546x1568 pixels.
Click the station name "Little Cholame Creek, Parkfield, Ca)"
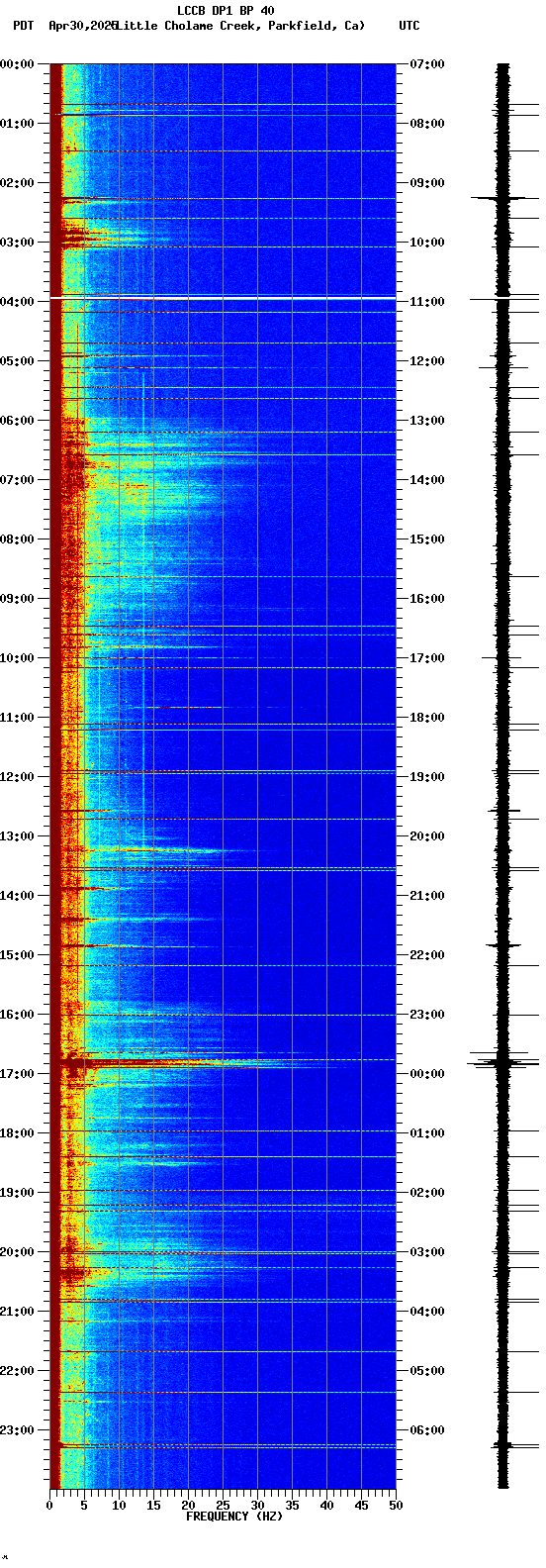click(240, 26)
